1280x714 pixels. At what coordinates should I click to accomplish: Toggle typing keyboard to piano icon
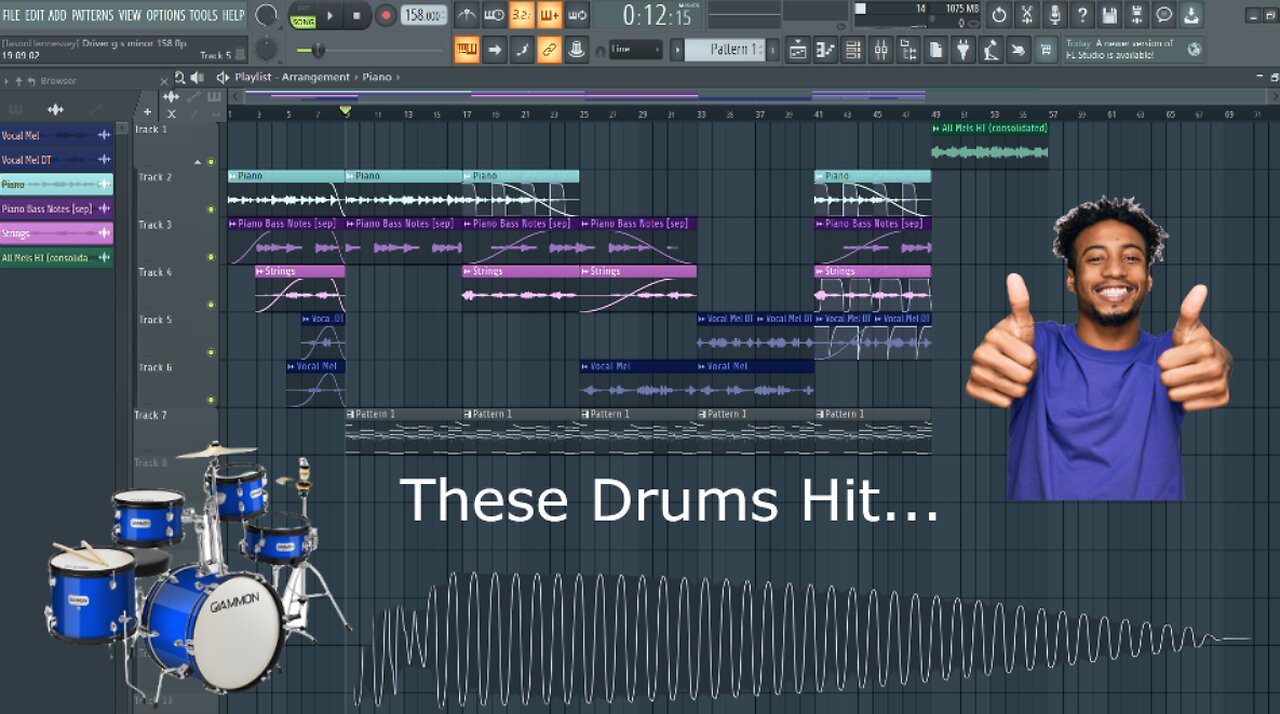466,49
